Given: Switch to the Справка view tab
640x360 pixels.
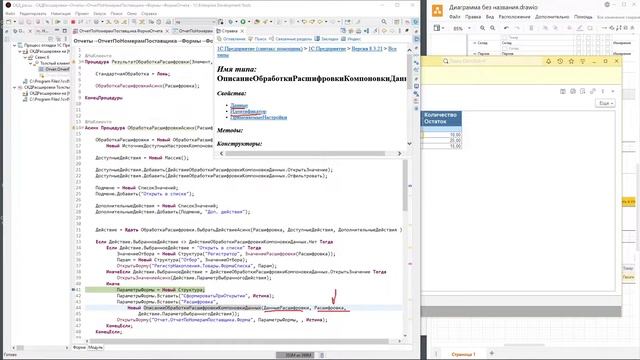Looking at the screenshot, I should 230,31.
